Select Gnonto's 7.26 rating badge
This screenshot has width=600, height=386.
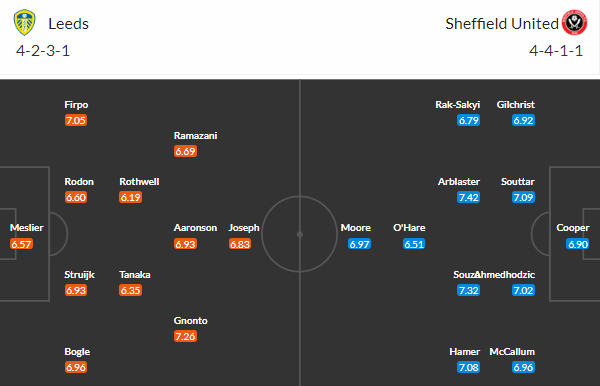click(185, 336)
